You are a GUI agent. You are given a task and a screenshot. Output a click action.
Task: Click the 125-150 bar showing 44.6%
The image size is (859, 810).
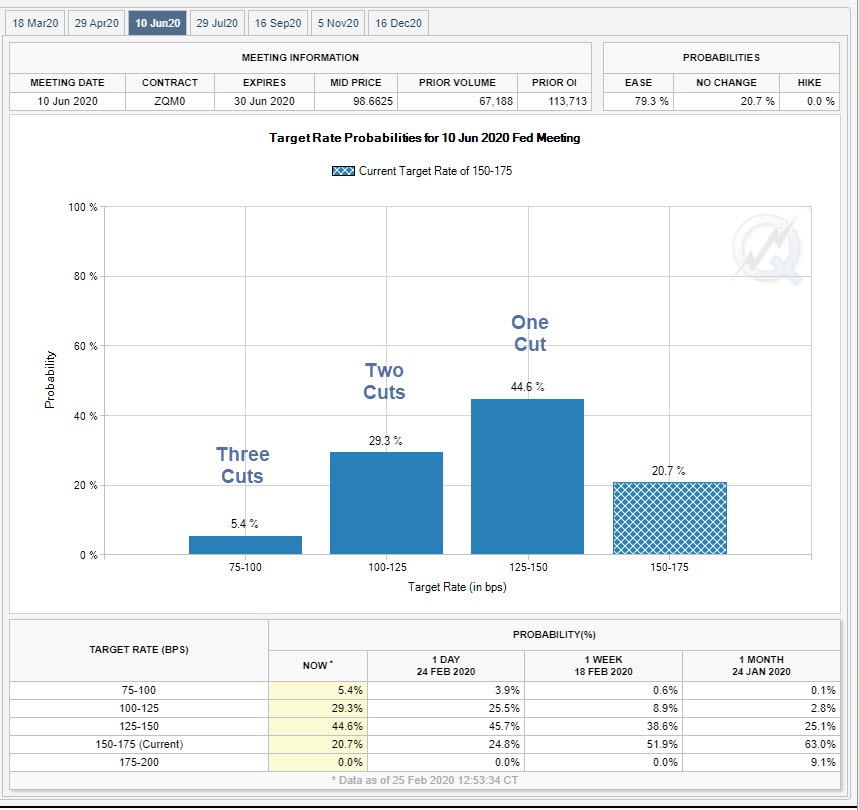point(527,476)
